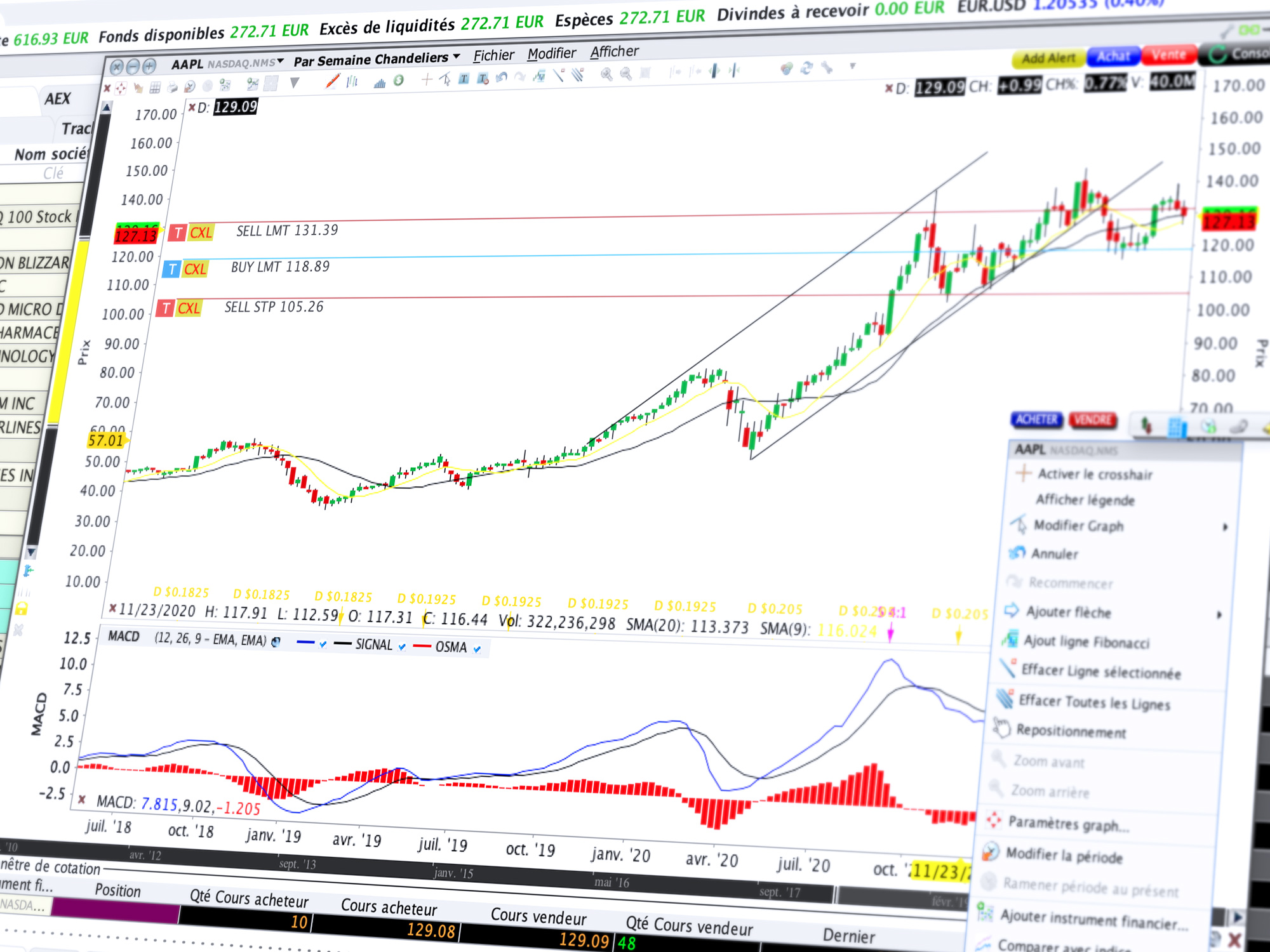Toggle the OSMA histogram checkbox
The image size is (1270, 952).
477,649
